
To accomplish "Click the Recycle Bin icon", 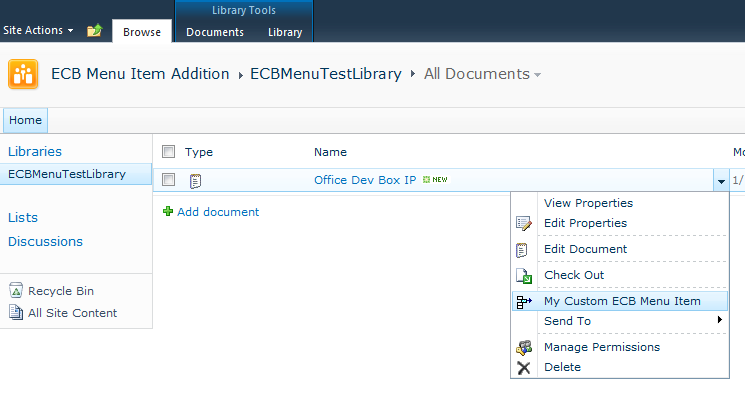I will 16,290.
